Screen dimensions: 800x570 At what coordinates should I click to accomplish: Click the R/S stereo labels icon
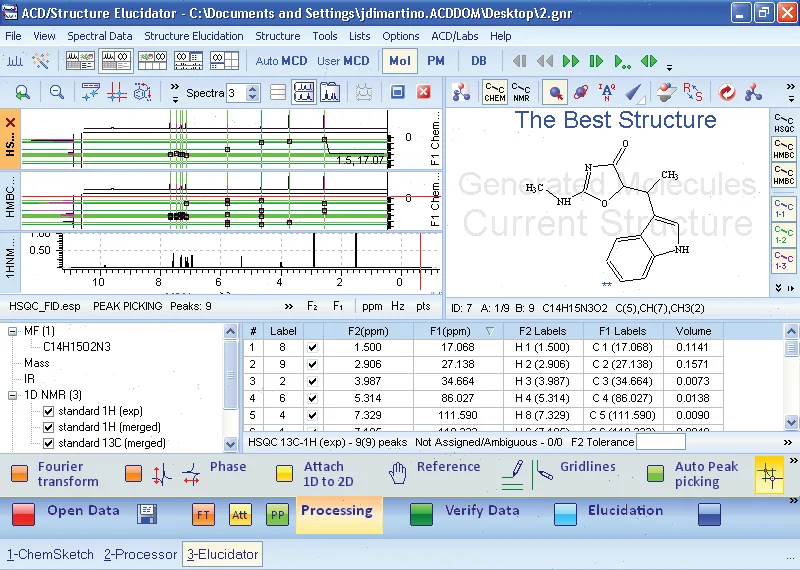[x=693, y=92]
